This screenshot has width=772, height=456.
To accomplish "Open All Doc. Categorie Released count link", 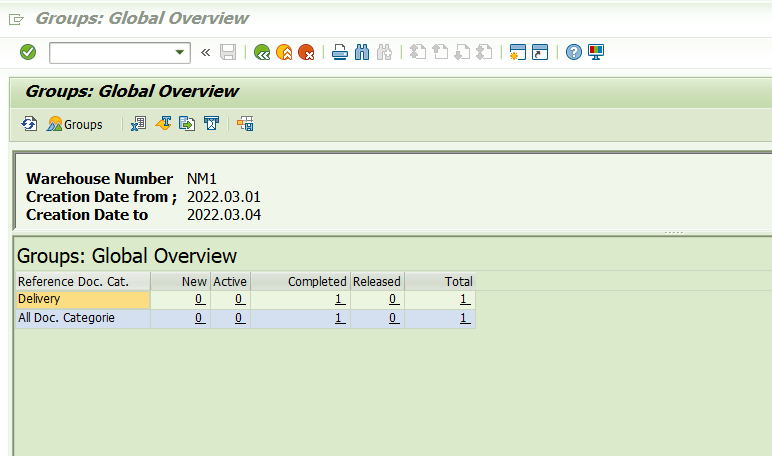I will [393, 318].
